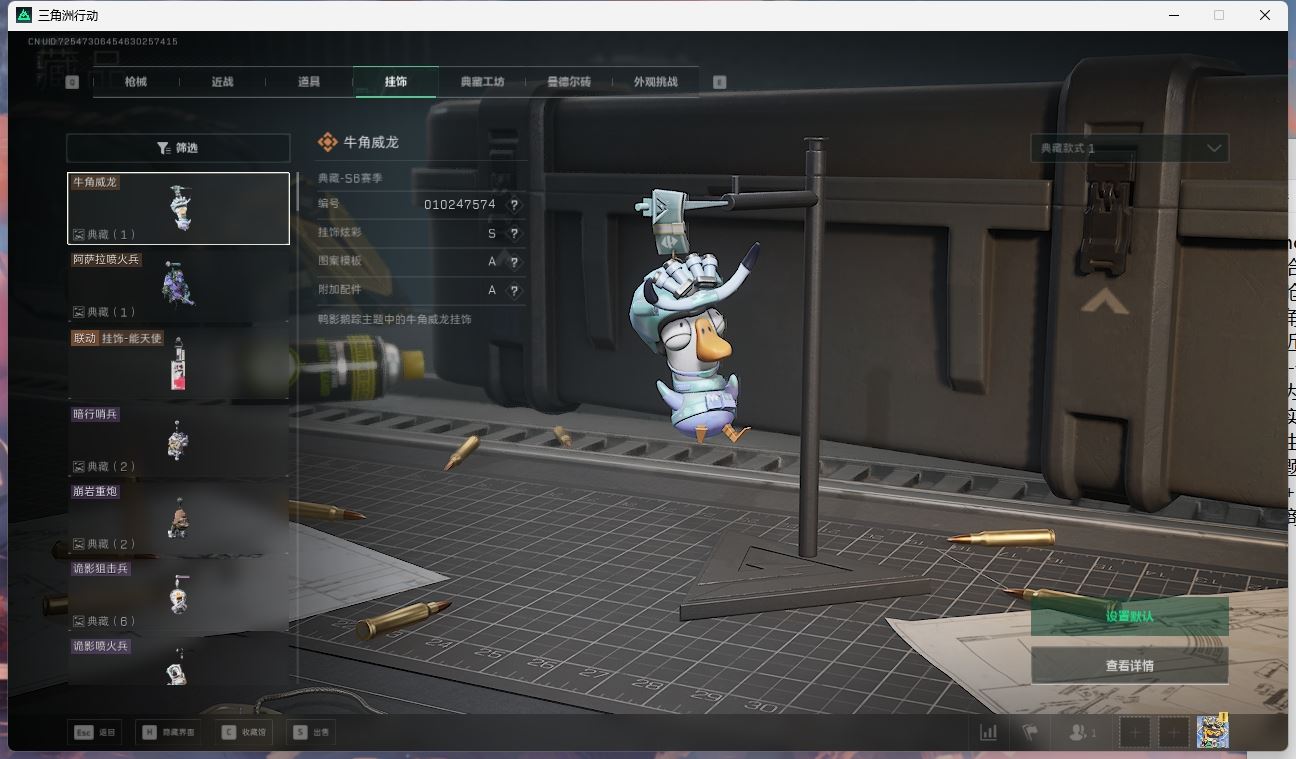Click the 查看详情 button
This screenshot has width=1296, height=759.
(1129, 665)
